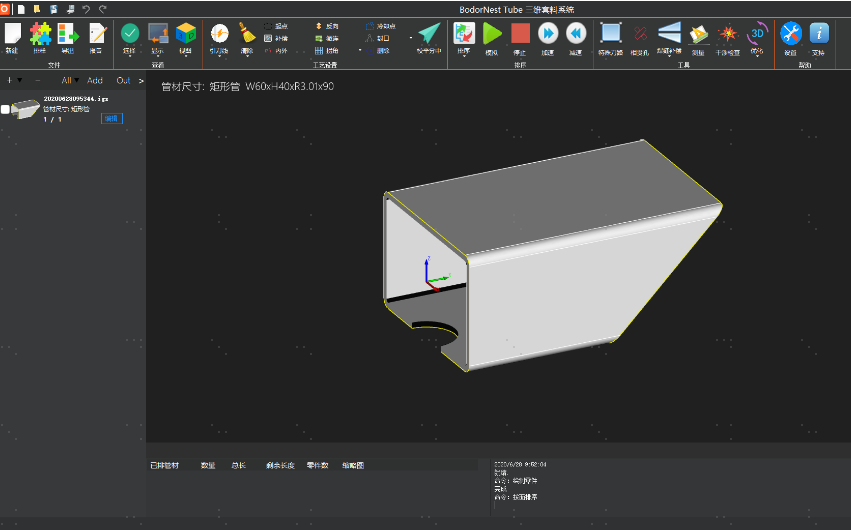
Task: Click the undo arrow in title bar
Action: (86, 8)
